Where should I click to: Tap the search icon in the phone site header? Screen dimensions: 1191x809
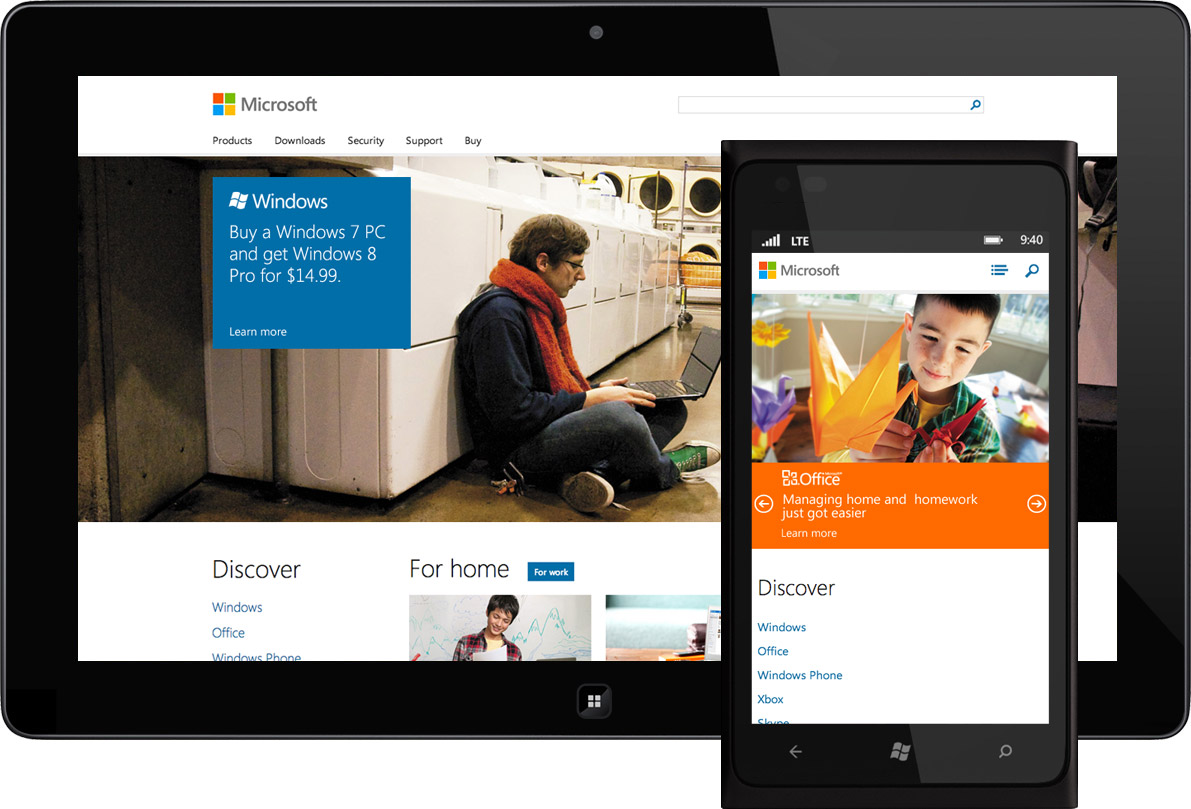pos(1031,270)
